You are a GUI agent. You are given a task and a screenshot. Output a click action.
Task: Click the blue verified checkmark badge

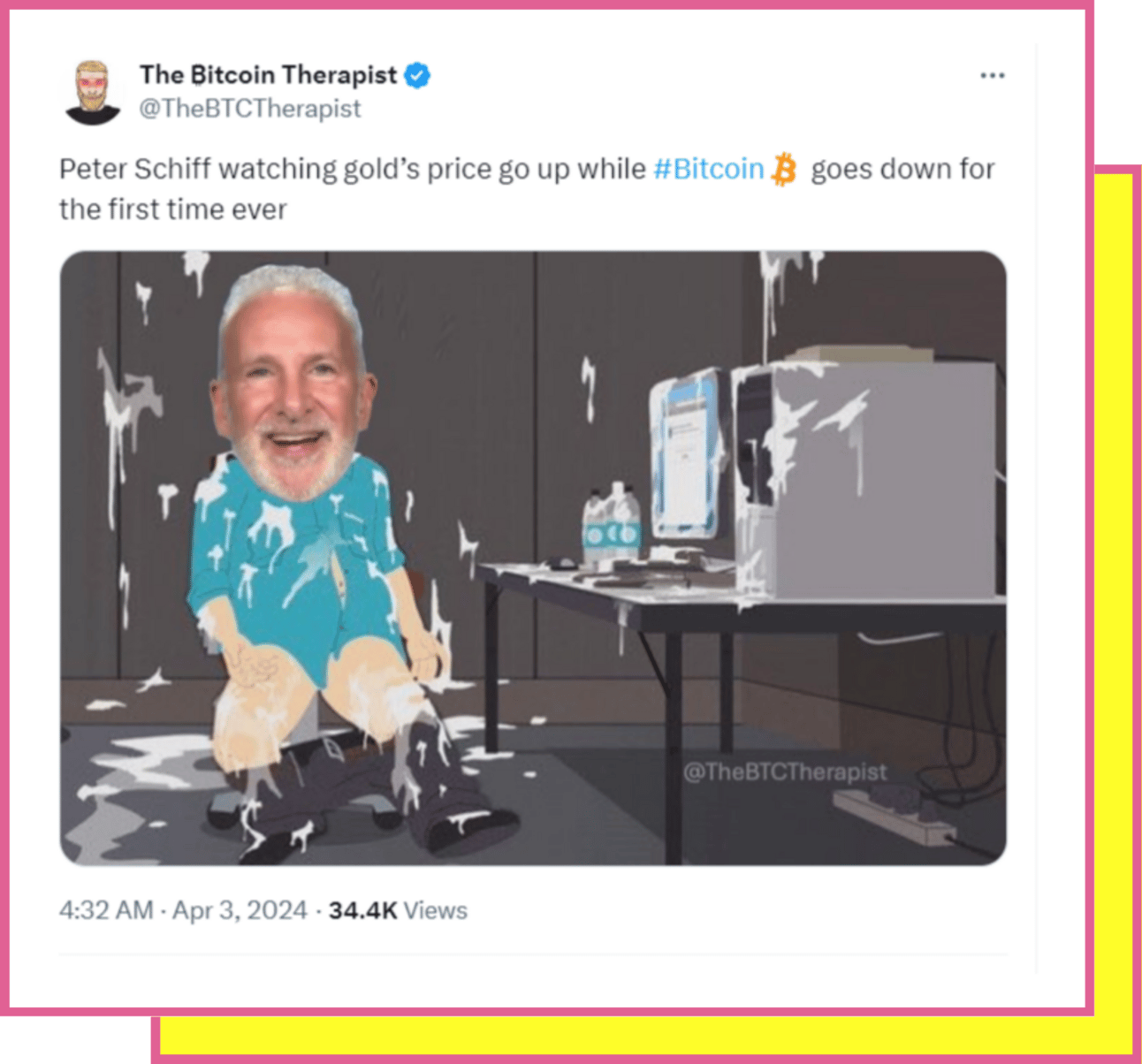pos(417,76)
